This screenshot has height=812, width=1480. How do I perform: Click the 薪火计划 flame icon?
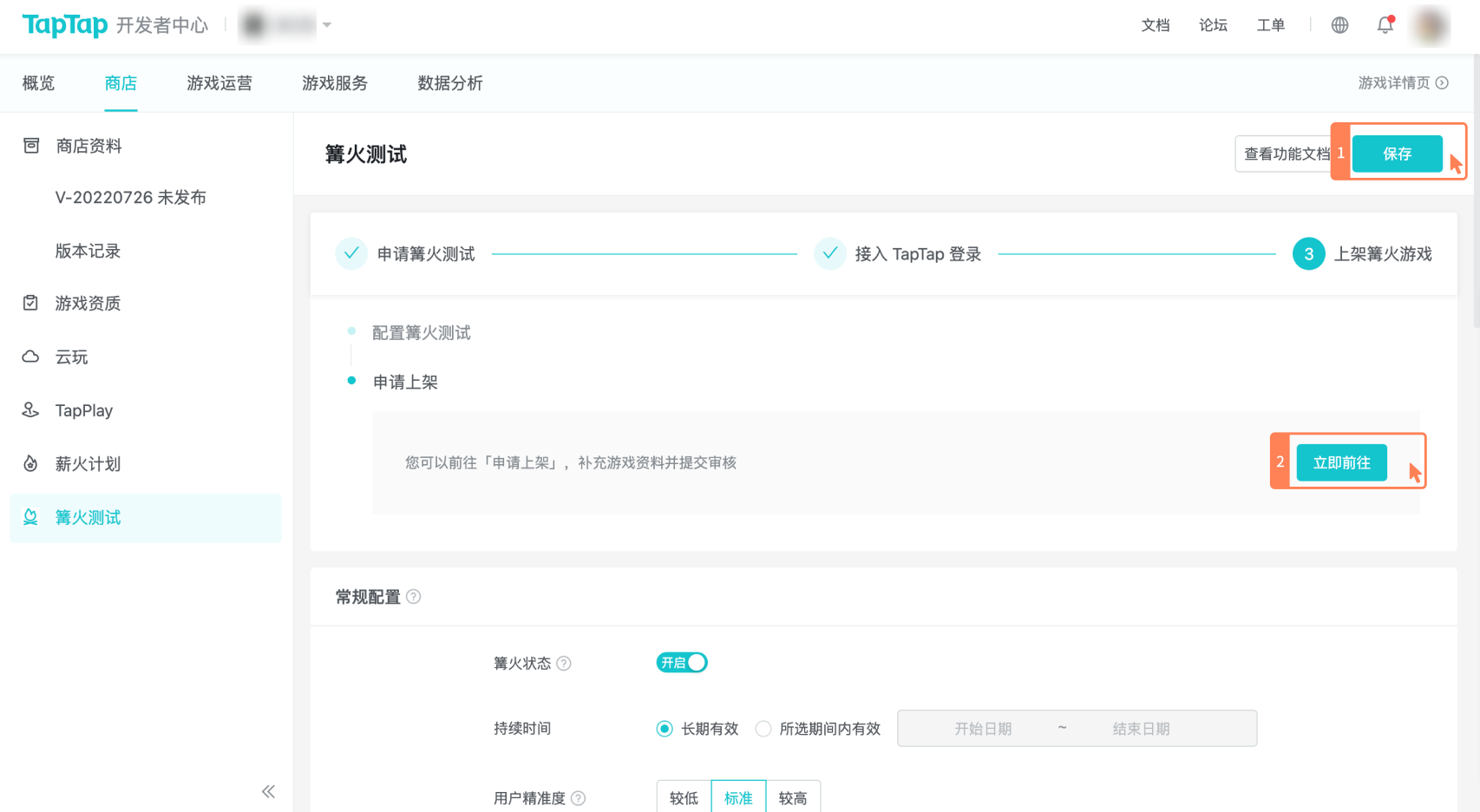(x=31, y=464)
